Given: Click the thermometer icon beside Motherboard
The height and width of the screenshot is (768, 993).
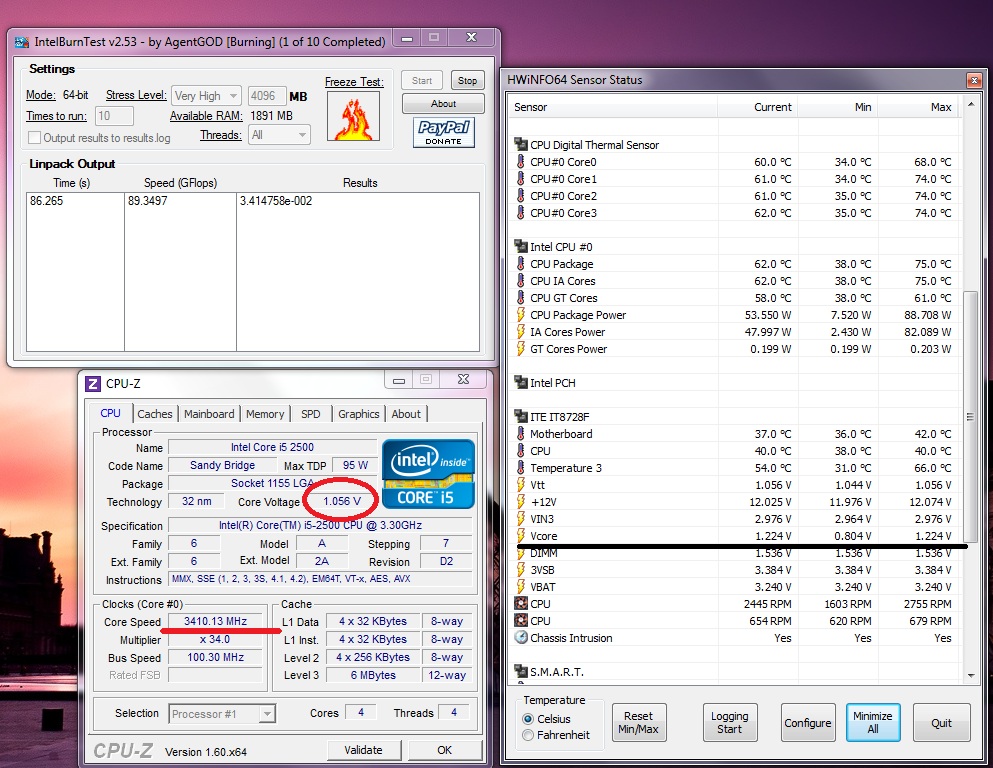Looking at the screenshot, I should tap(521, 434).
